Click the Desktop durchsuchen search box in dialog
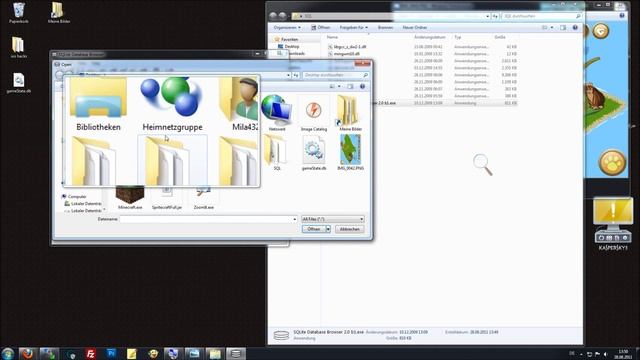This screenshot has height=360, width=640. tap(336, 75)
